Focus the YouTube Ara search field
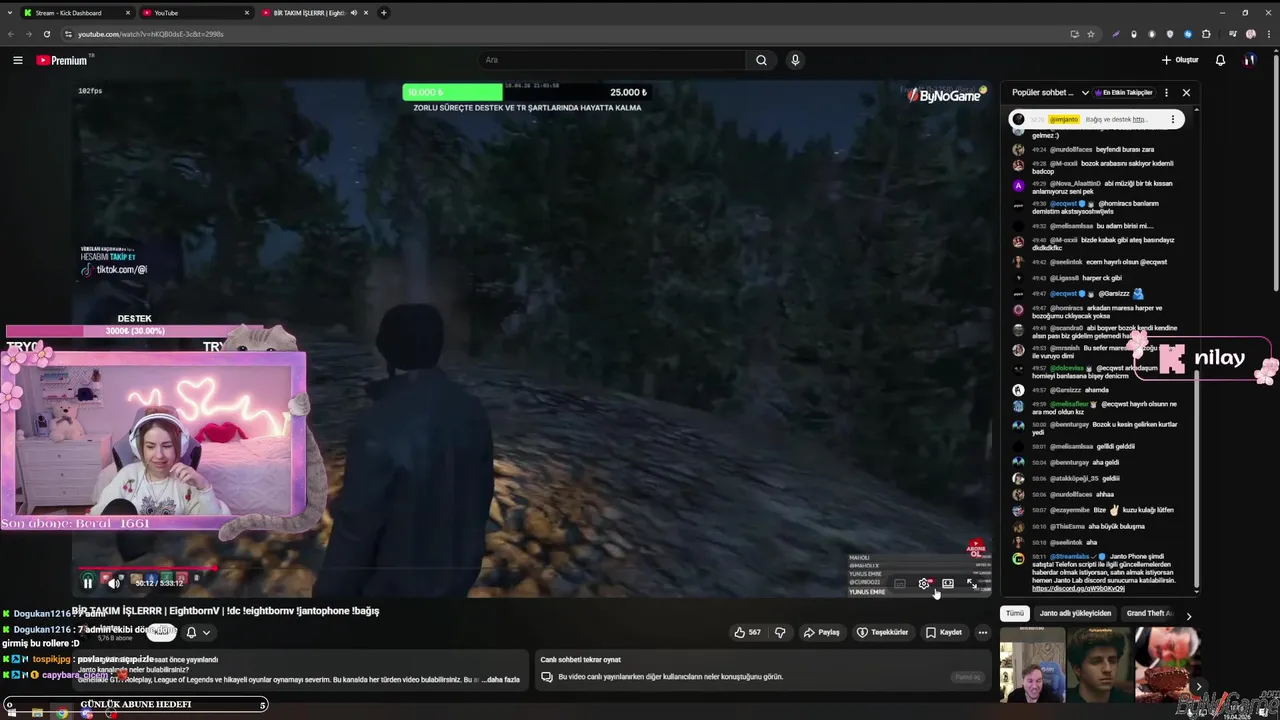1280x720 pixels. tap(612, 60)
